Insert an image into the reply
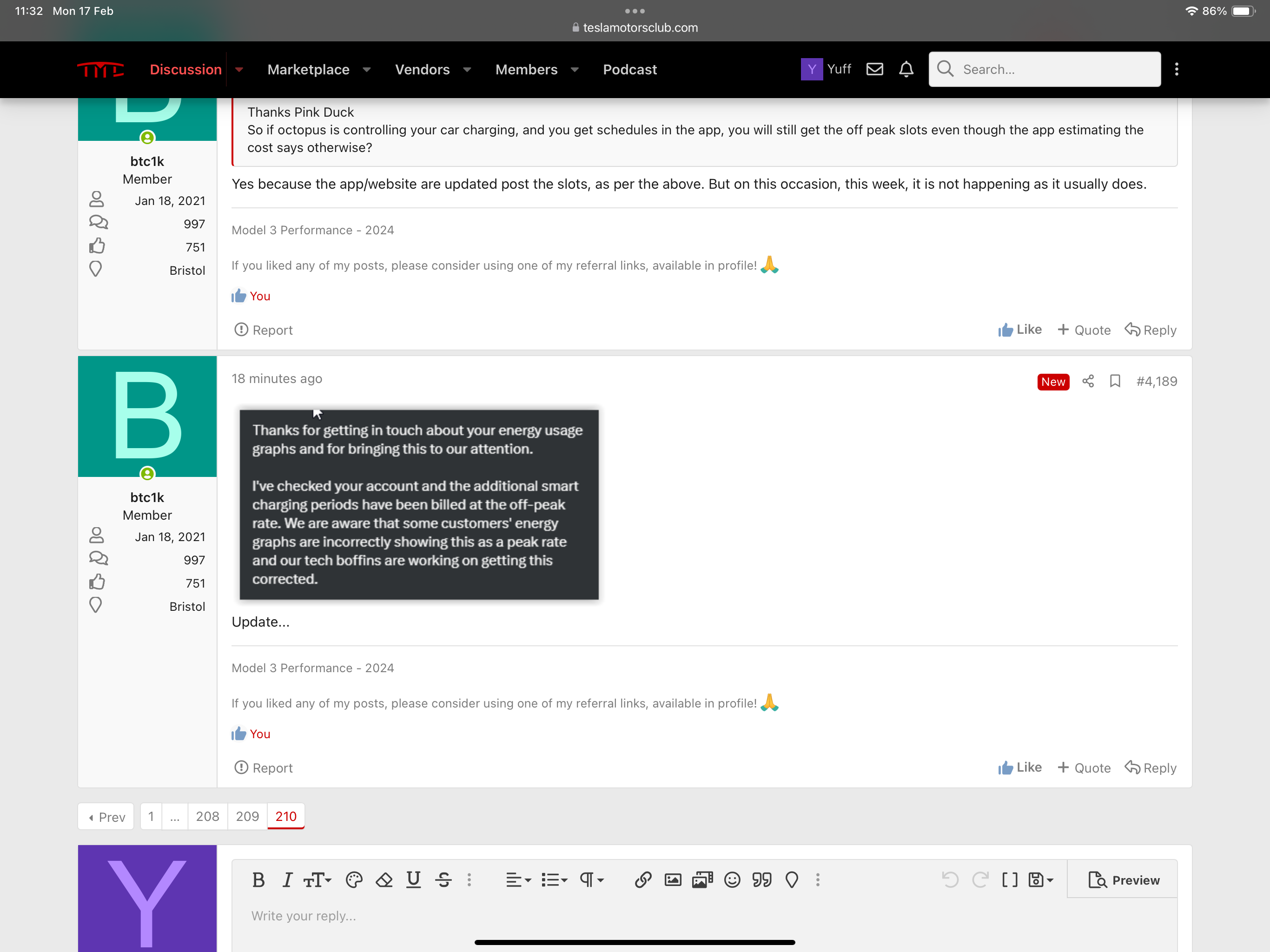The image size is (1270, 952). pyautogui.click(x=673, y=879)
